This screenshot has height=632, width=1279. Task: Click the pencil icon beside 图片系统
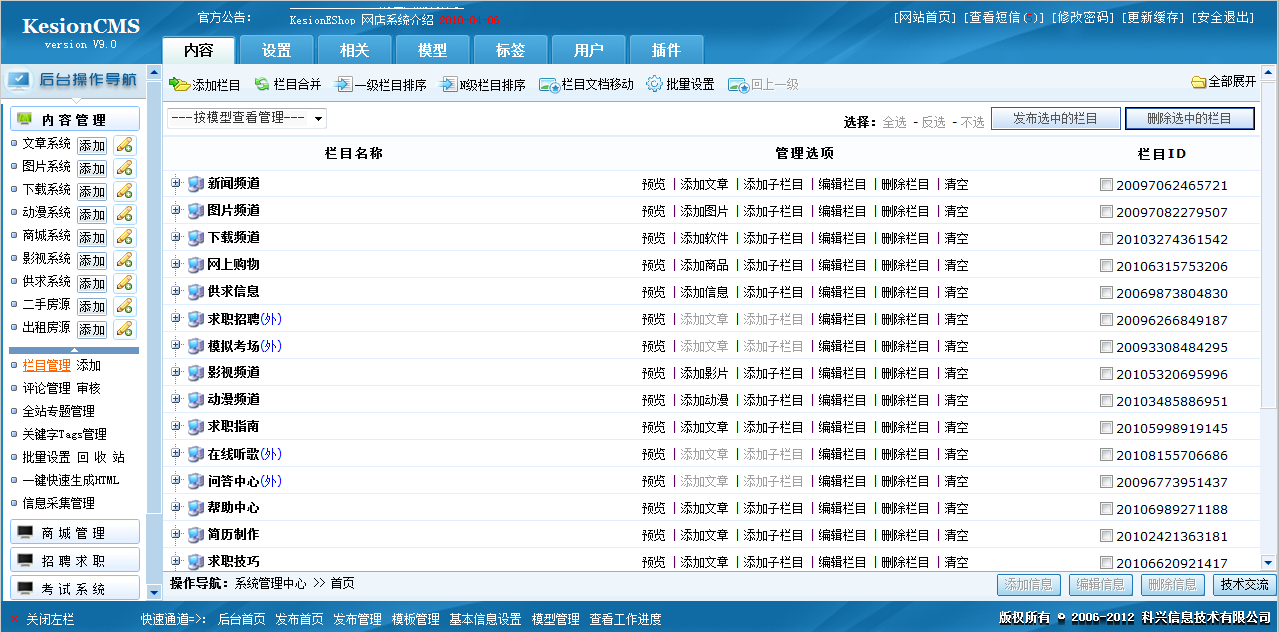[x=124, y=168]
